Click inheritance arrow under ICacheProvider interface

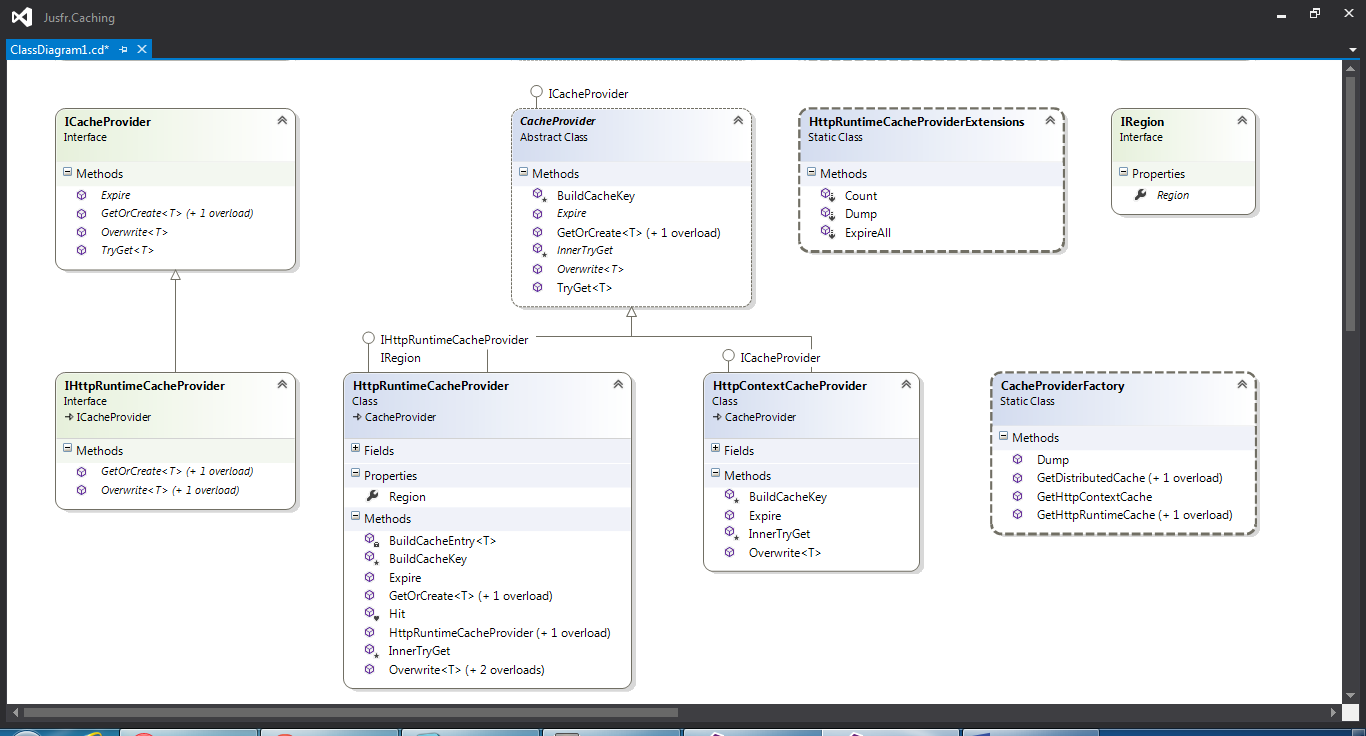pos(175,275)
